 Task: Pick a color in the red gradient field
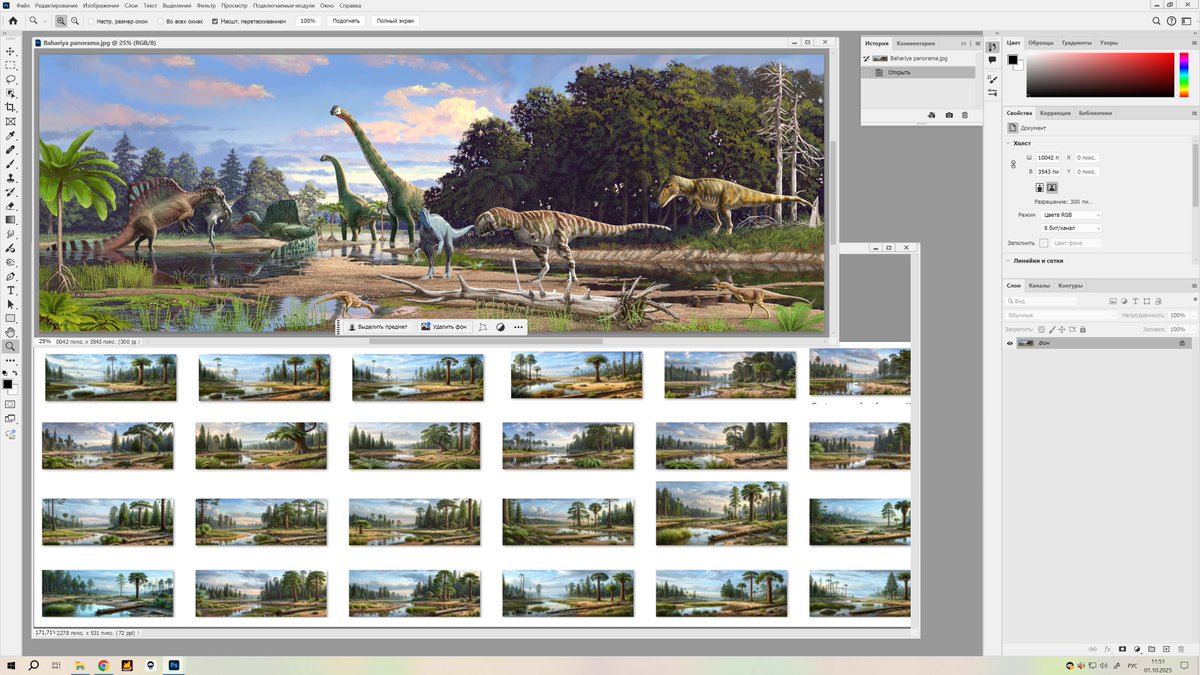[1099, 74]
